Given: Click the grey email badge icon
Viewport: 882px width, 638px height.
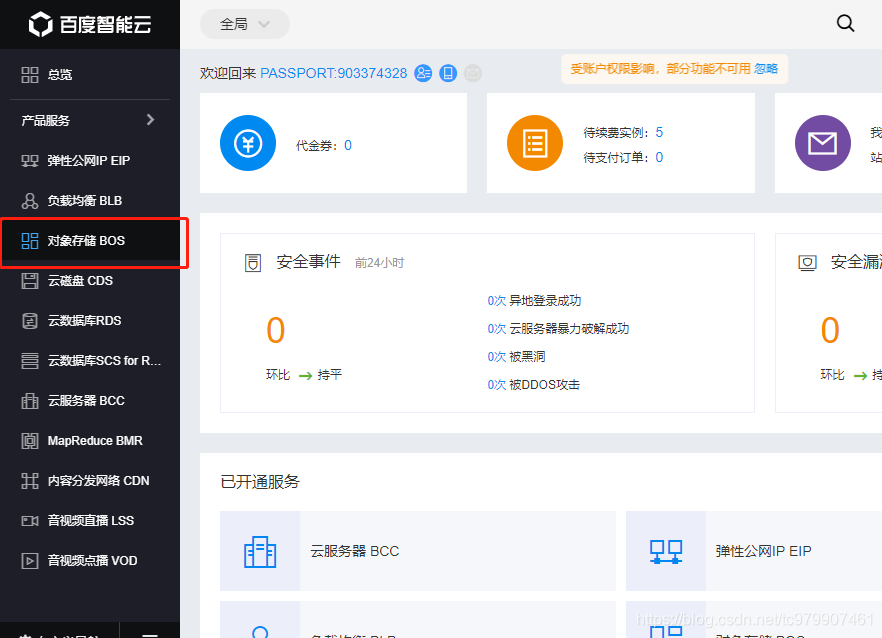Looking at the screenshot, I should [x=472, y=73].
